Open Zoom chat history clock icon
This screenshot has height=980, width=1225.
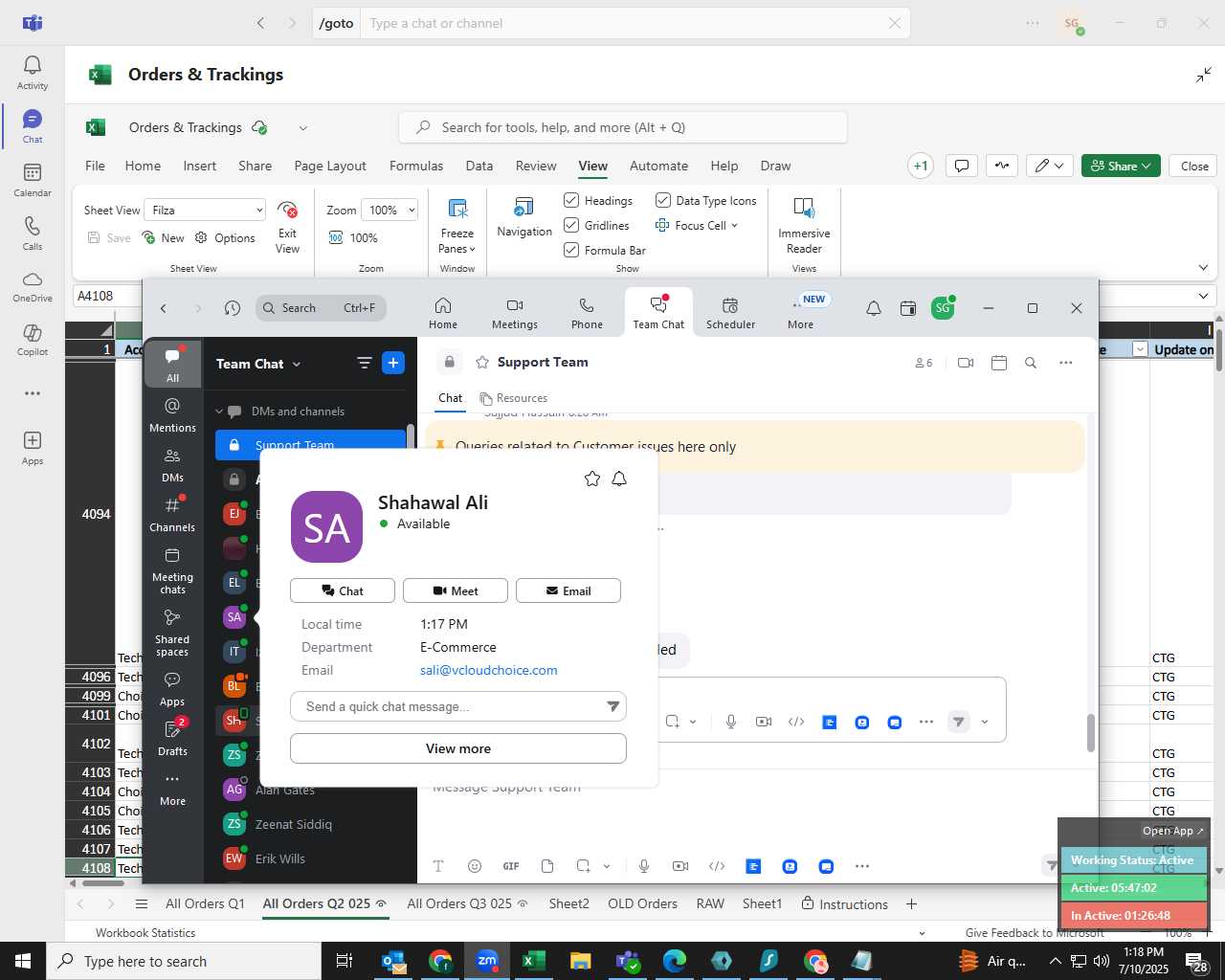pyautogui.click(x=233, y=308)
